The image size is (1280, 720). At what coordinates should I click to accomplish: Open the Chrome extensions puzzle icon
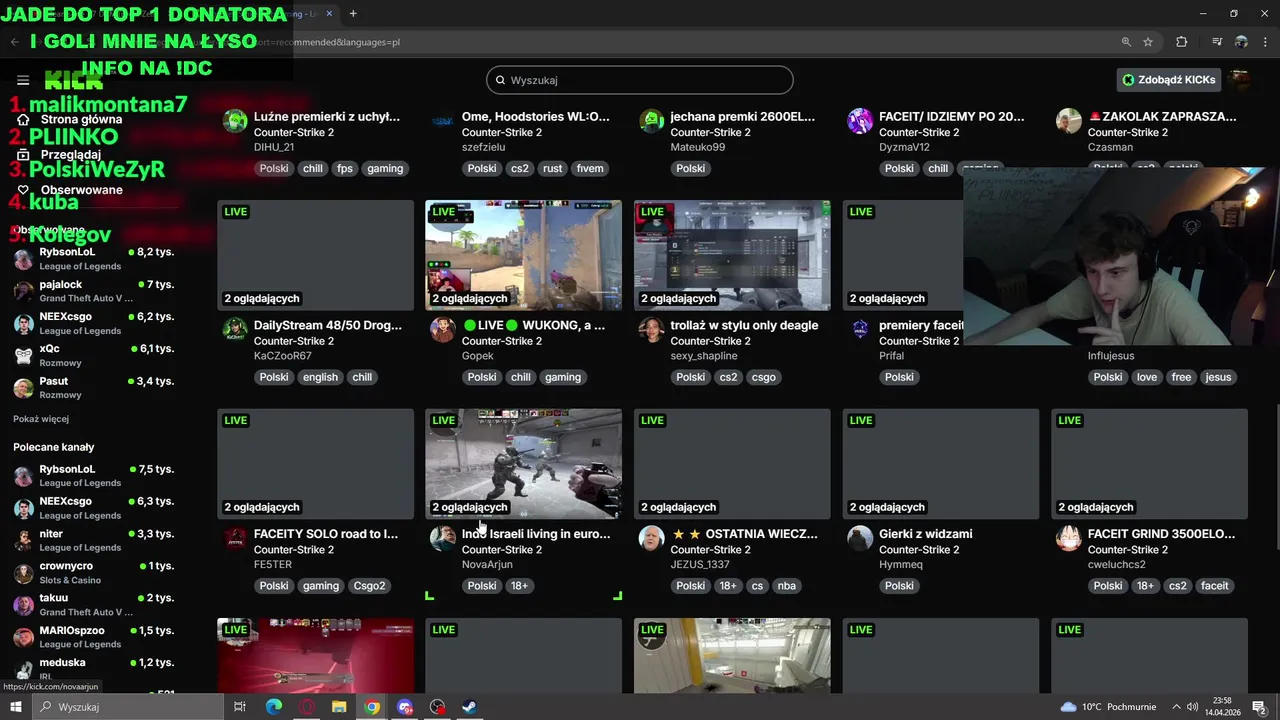click(x=1182, y=42)
